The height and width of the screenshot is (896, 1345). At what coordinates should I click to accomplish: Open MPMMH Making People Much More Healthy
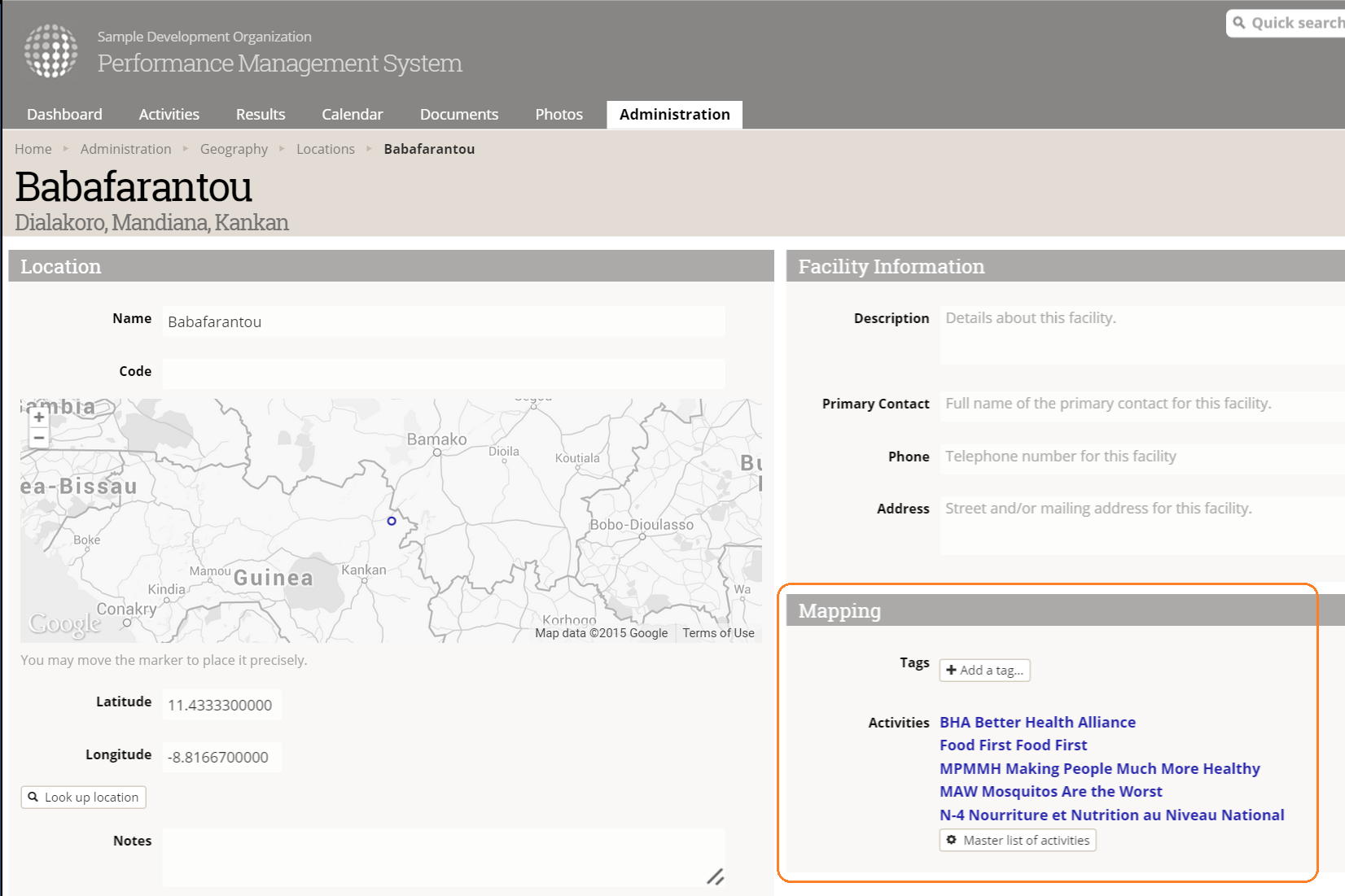coord(1099,768)
